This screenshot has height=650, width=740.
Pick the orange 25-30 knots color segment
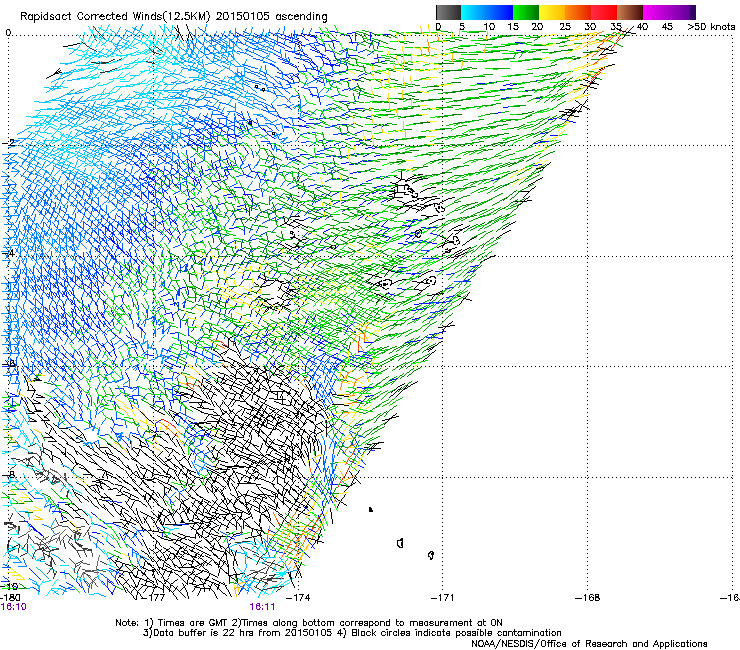[578, 12]
